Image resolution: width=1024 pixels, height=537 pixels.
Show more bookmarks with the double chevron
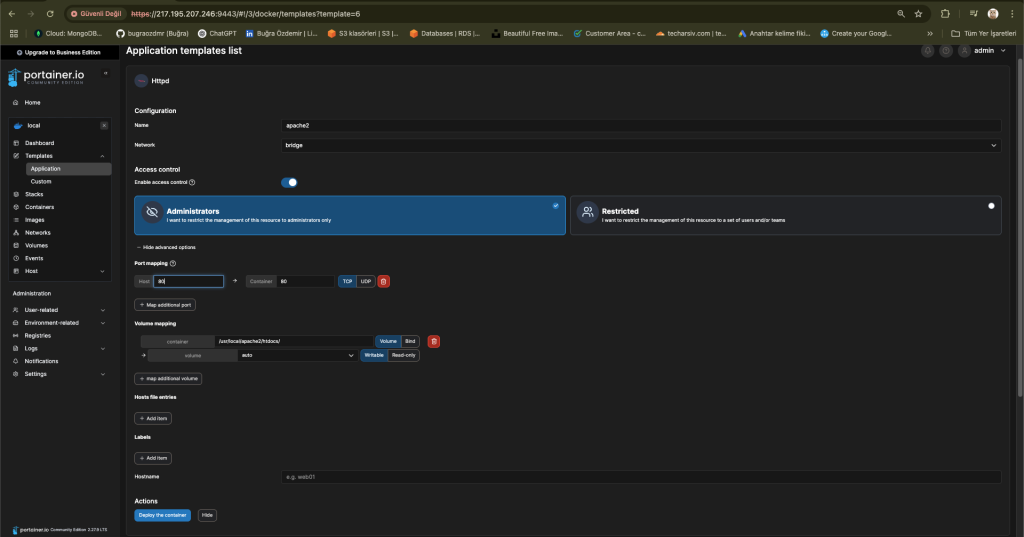pyautogui.click(x=930, y=33)
